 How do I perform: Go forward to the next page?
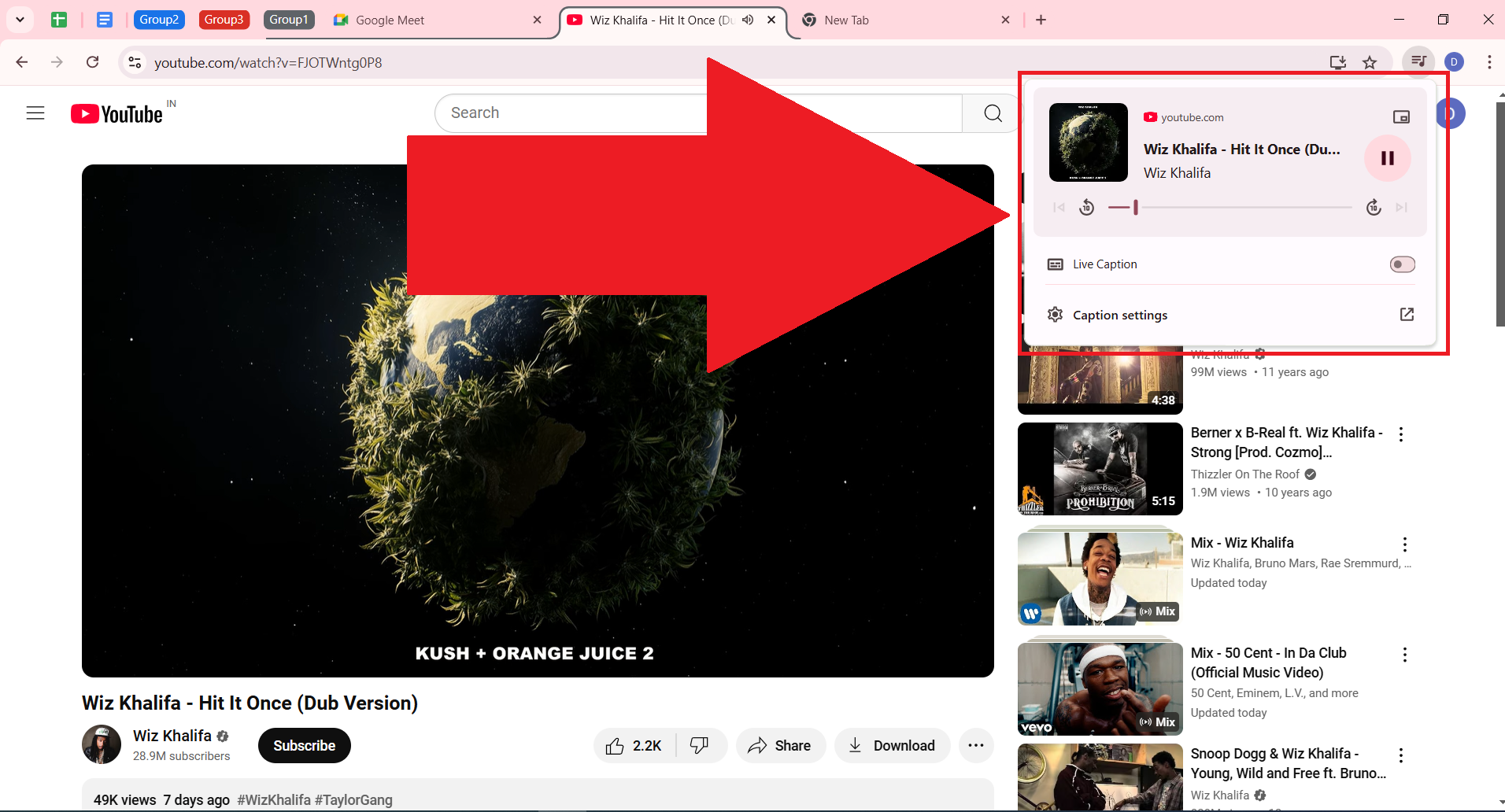[57, 62]
